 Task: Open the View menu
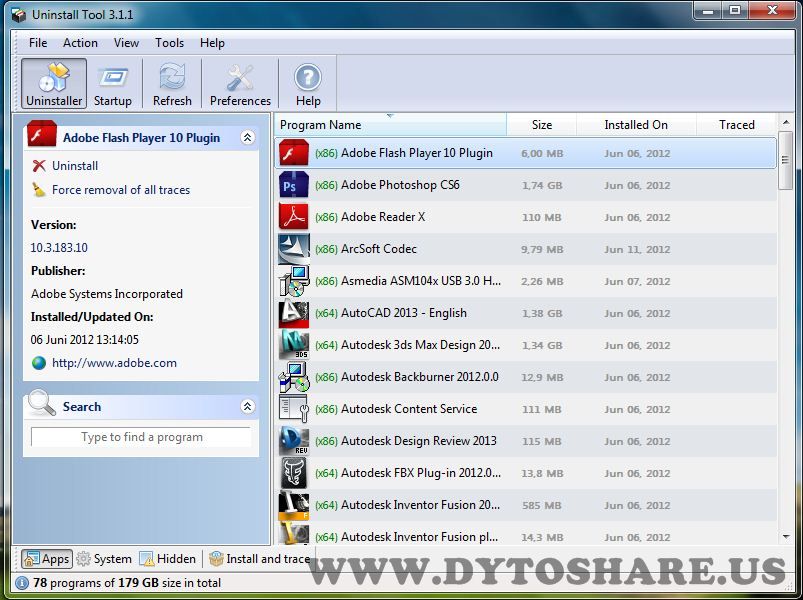click(126, 42)
